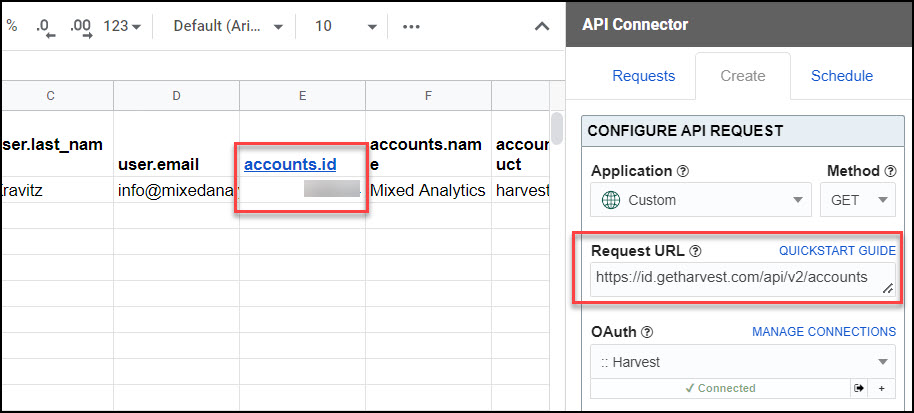Click the OAuth help question icon
The width and height of the screenshot is (914, 413).
pyautogui.click(x=647, y=333)
